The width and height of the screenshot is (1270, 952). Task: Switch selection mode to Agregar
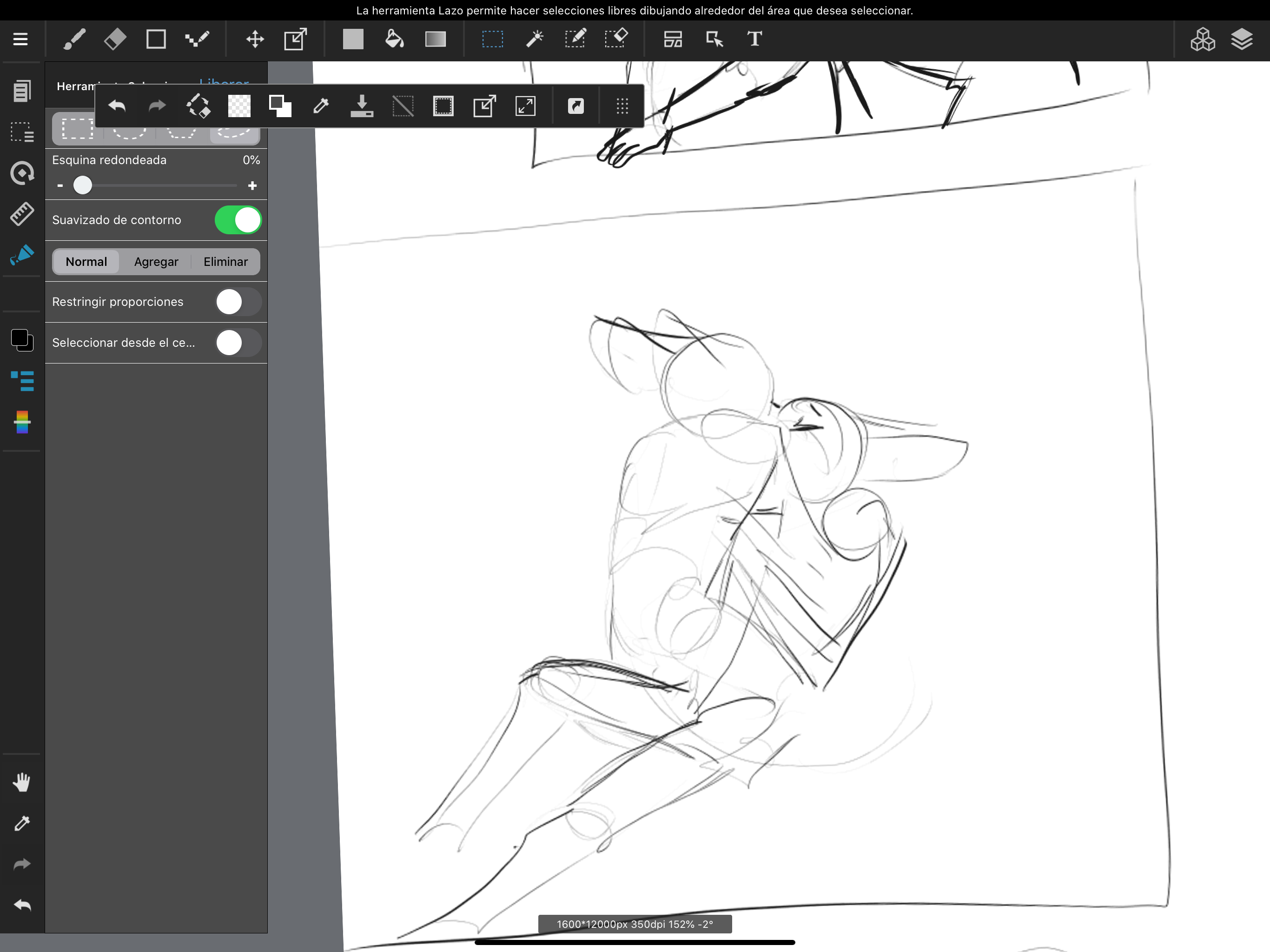pyautogui.click(x=156, y=262)
